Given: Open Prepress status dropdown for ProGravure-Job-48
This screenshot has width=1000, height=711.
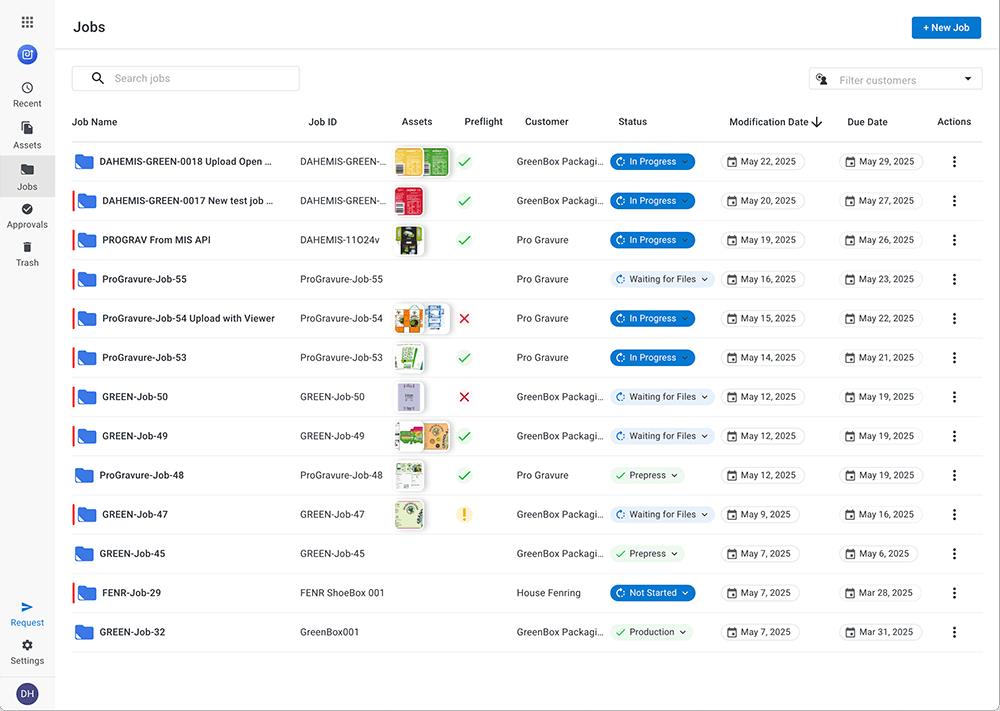Looking at the screenshot, I should click(x=647, y=476).
